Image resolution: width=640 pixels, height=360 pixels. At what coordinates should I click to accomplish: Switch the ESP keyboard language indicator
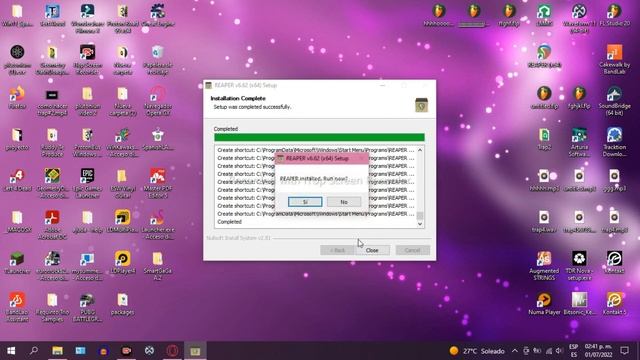[573, 351]
